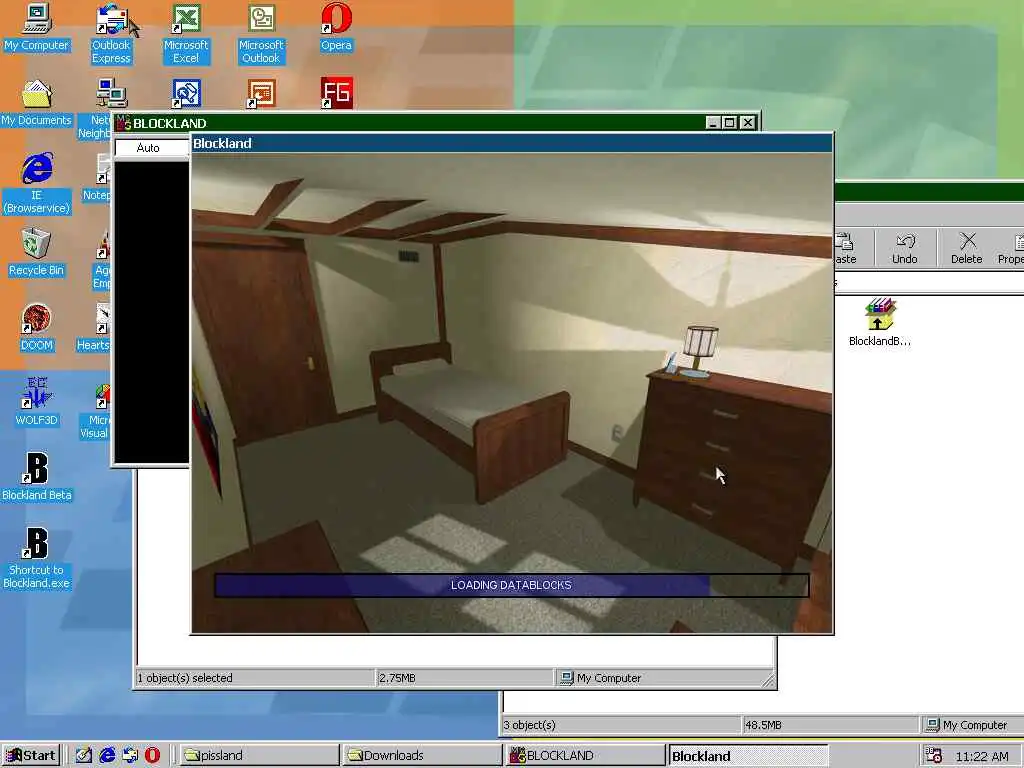Screen dimensions: 1024x768
Task: Click the Blockland game taskbar button
Action: [x=748, y=756]
